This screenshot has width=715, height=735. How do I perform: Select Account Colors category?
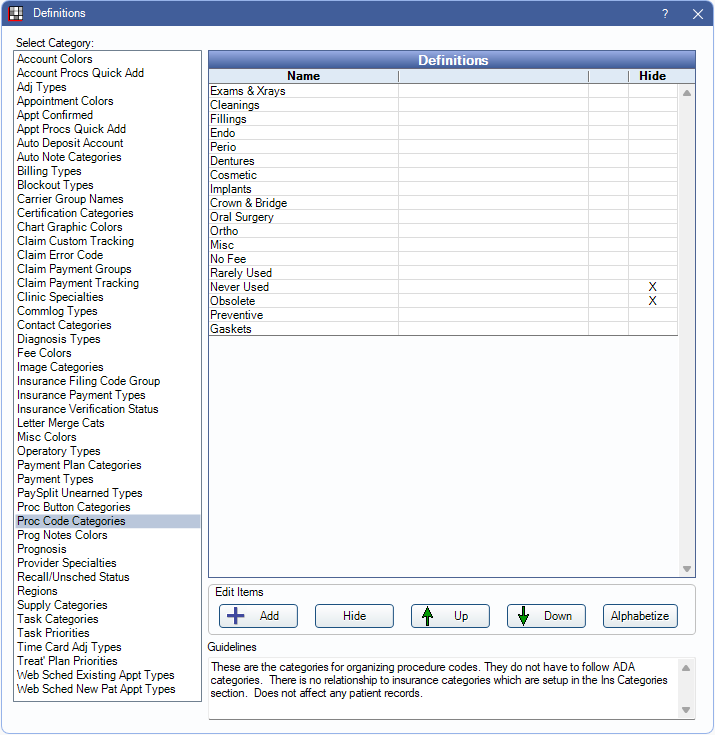[x=55, y=59]
